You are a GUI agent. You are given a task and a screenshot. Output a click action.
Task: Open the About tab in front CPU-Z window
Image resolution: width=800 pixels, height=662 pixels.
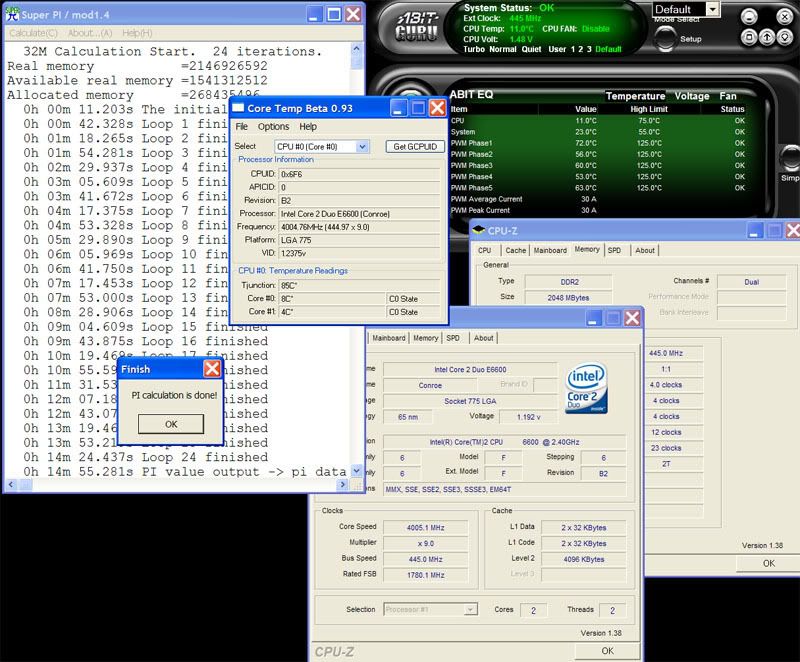(483, 338)
